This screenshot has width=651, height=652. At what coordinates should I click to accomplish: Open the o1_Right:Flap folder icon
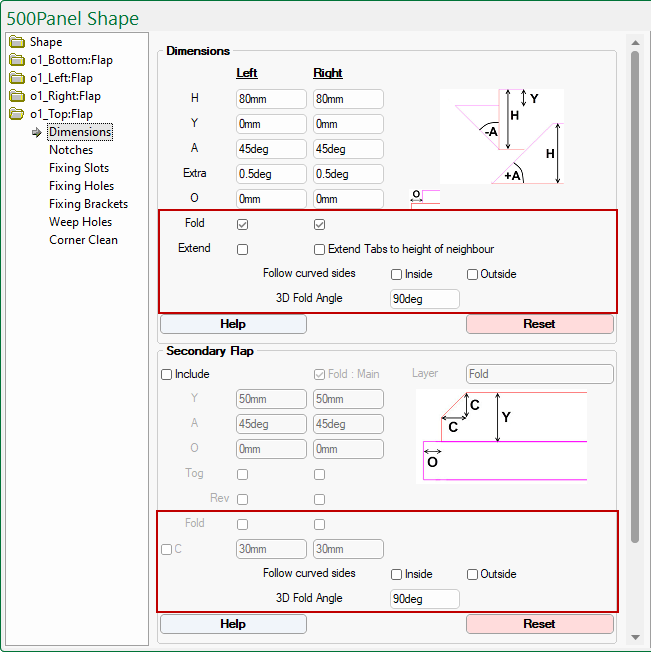(16, 96)
